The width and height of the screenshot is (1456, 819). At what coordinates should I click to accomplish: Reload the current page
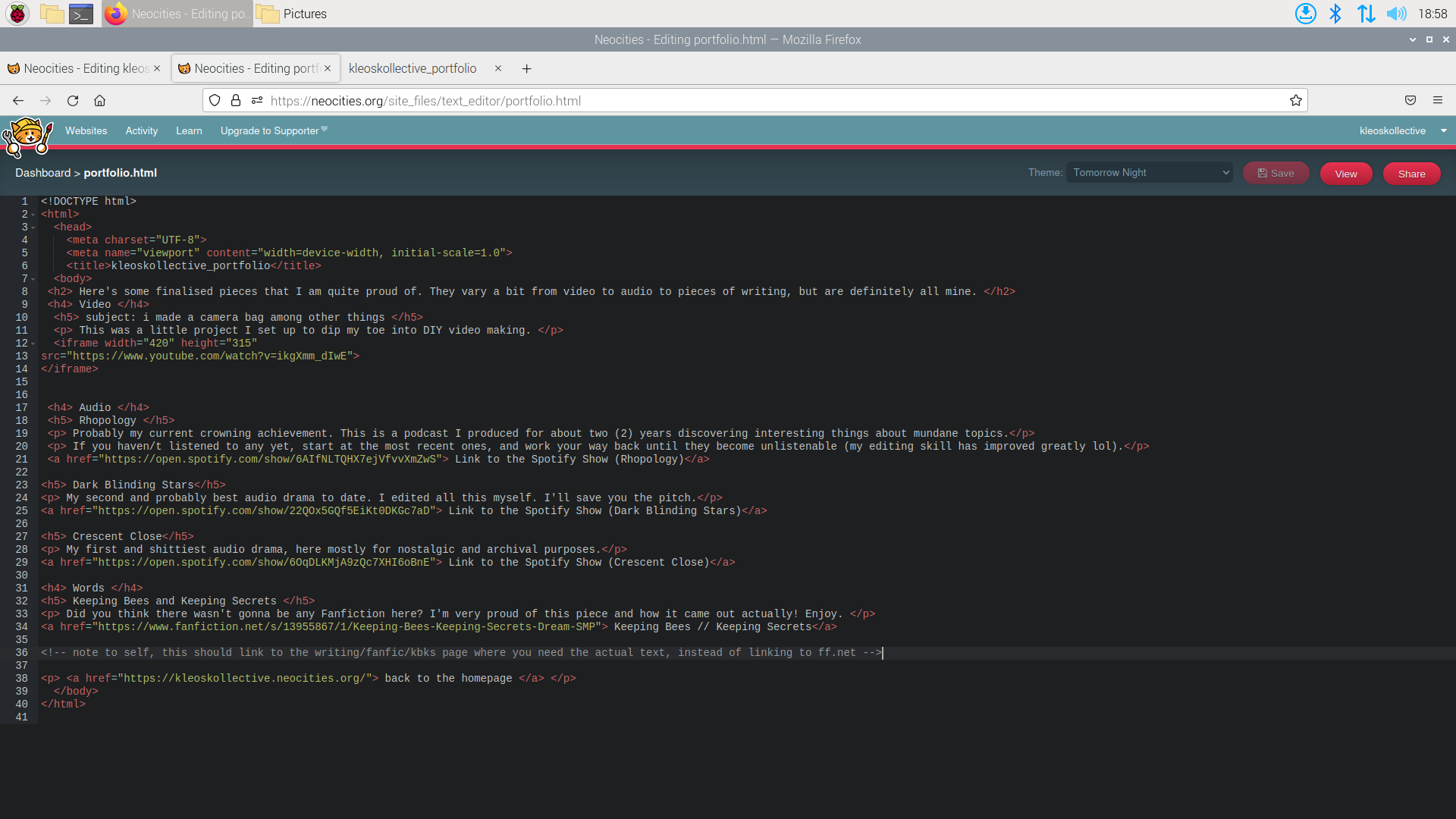(x=73, y=100)
